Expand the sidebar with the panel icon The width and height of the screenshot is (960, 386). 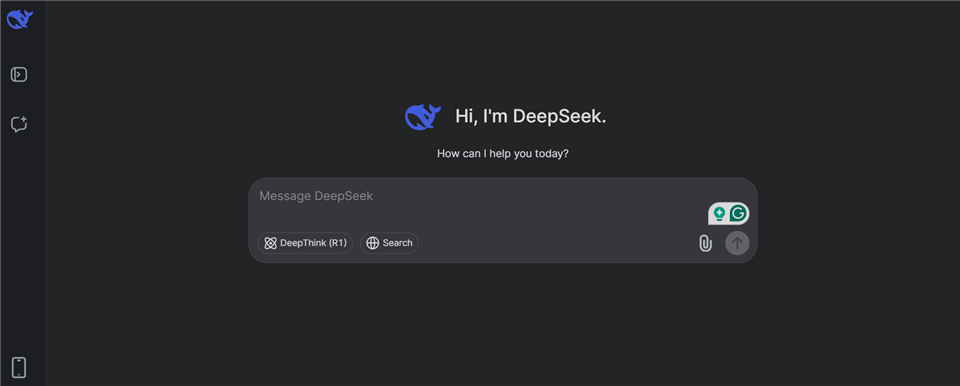[19, 75]
